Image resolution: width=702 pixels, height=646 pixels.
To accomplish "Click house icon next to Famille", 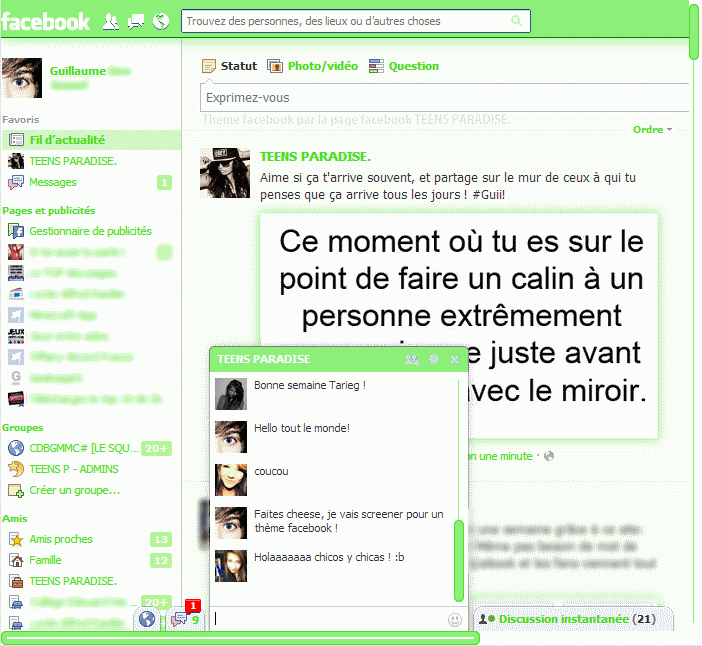I will [16, 560].
